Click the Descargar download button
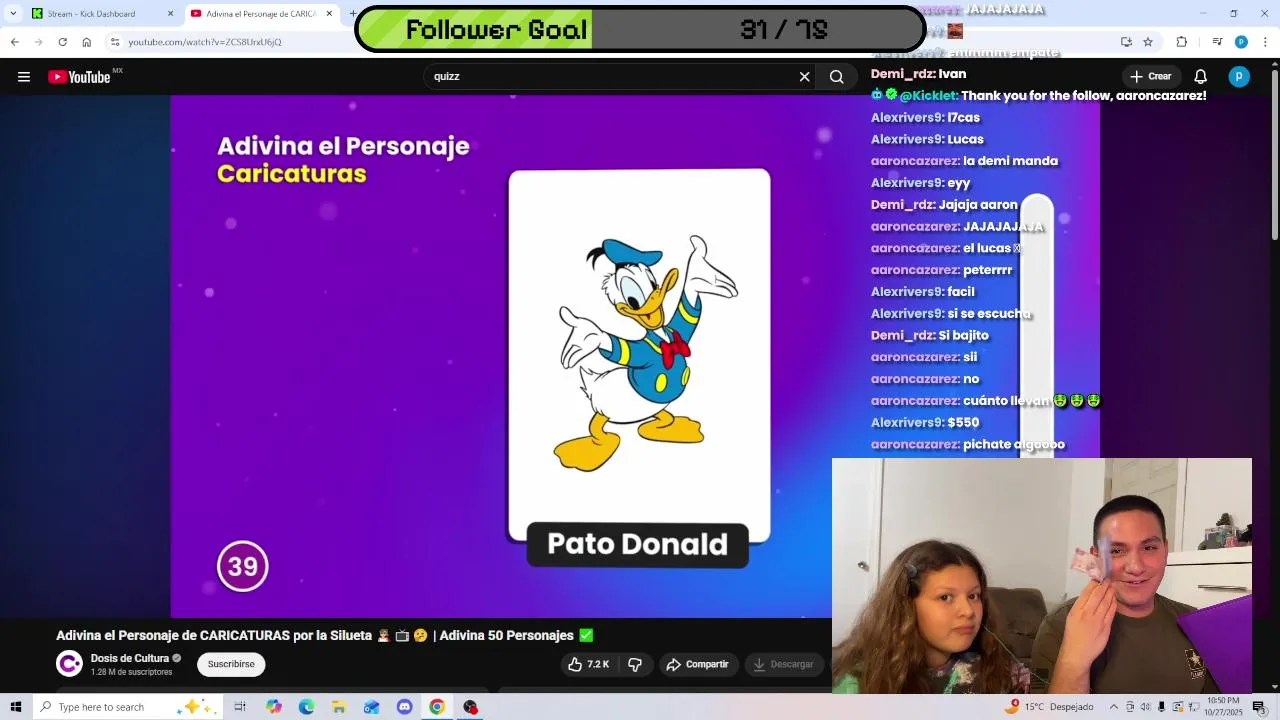The image size is (1280, 720). pos(783,664)
